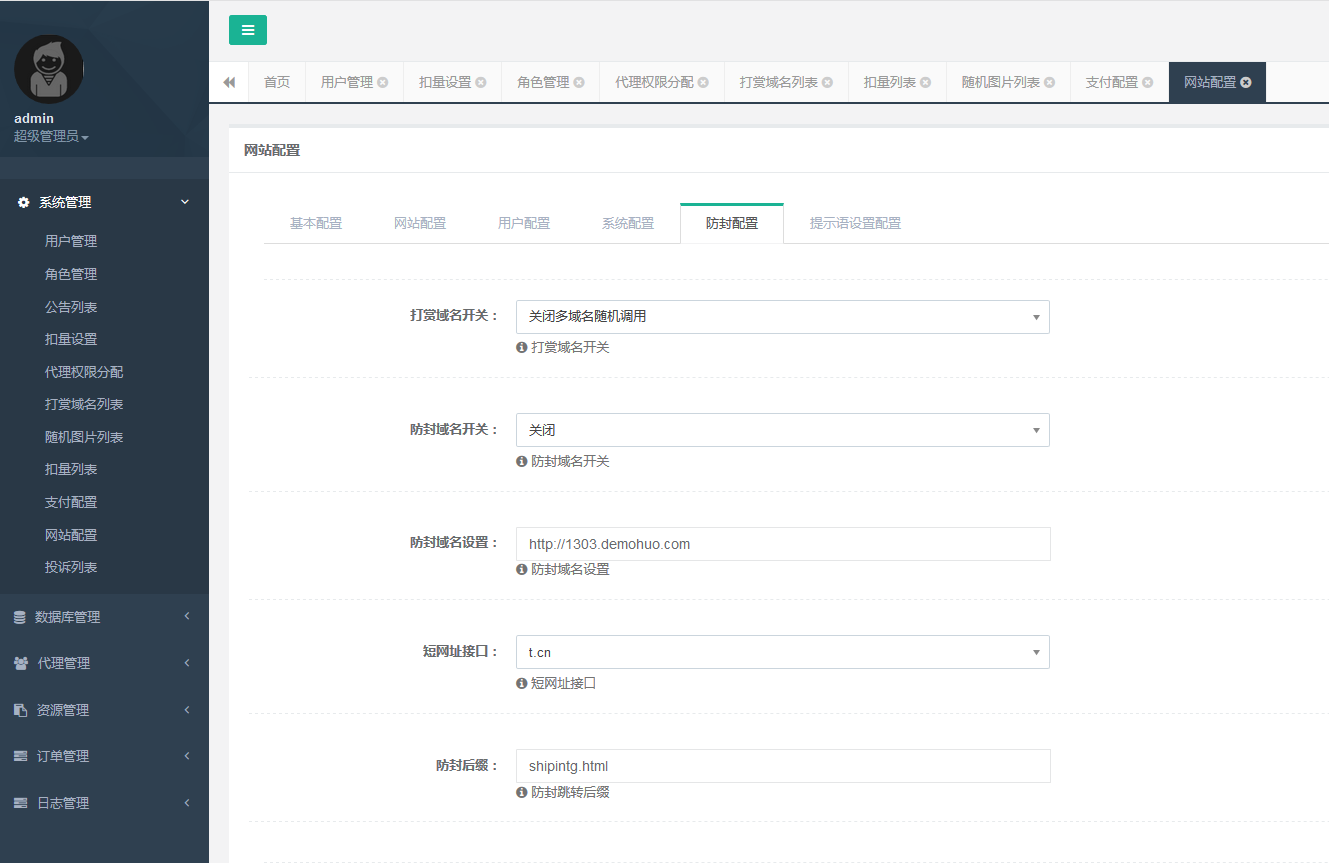
Task: Expand 订单管理 sidebar menu
Action: [104, 756]
